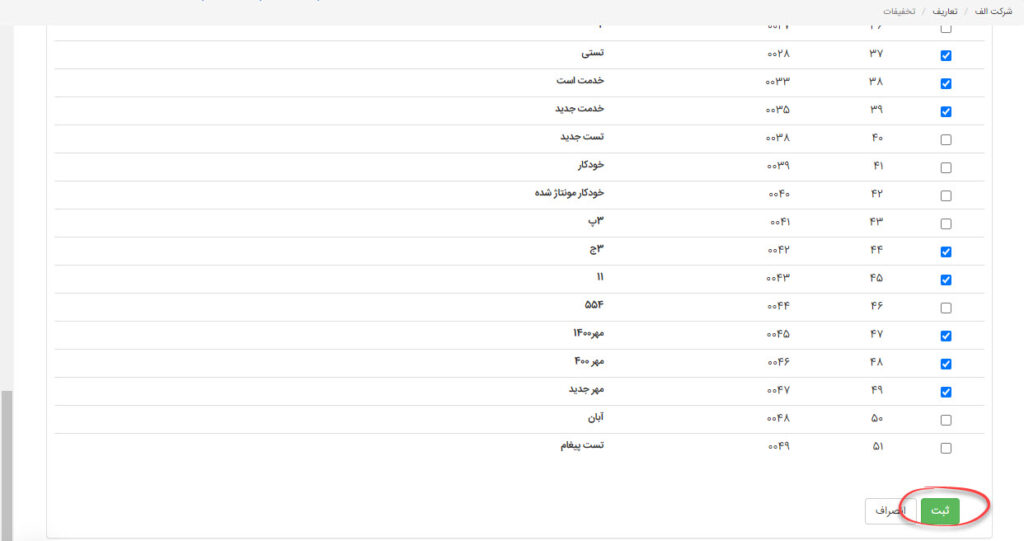This screenshot has height=541, width=1024.
Task: Open the شرکت الف breadcrumb link
Action: click(x=993, y=12)
